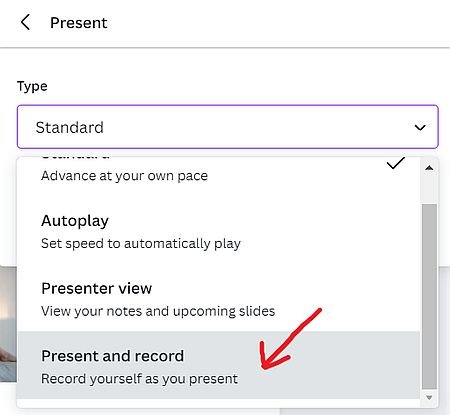Go back using the left chevron arrow
This screenshot has height=415, width=450.
pyautogui.click(x=25, y=23)
